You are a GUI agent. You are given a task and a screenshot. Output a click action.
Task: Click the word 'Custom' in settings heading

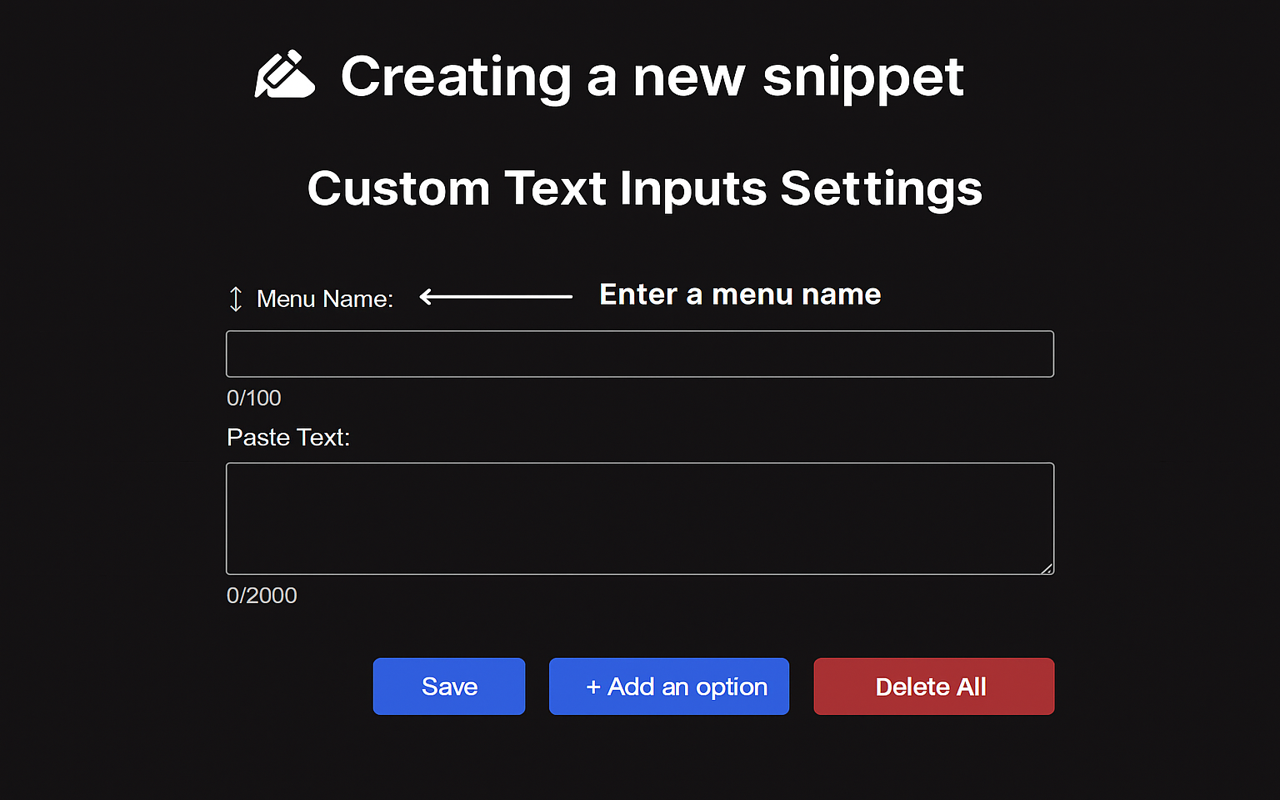point(399,188)
